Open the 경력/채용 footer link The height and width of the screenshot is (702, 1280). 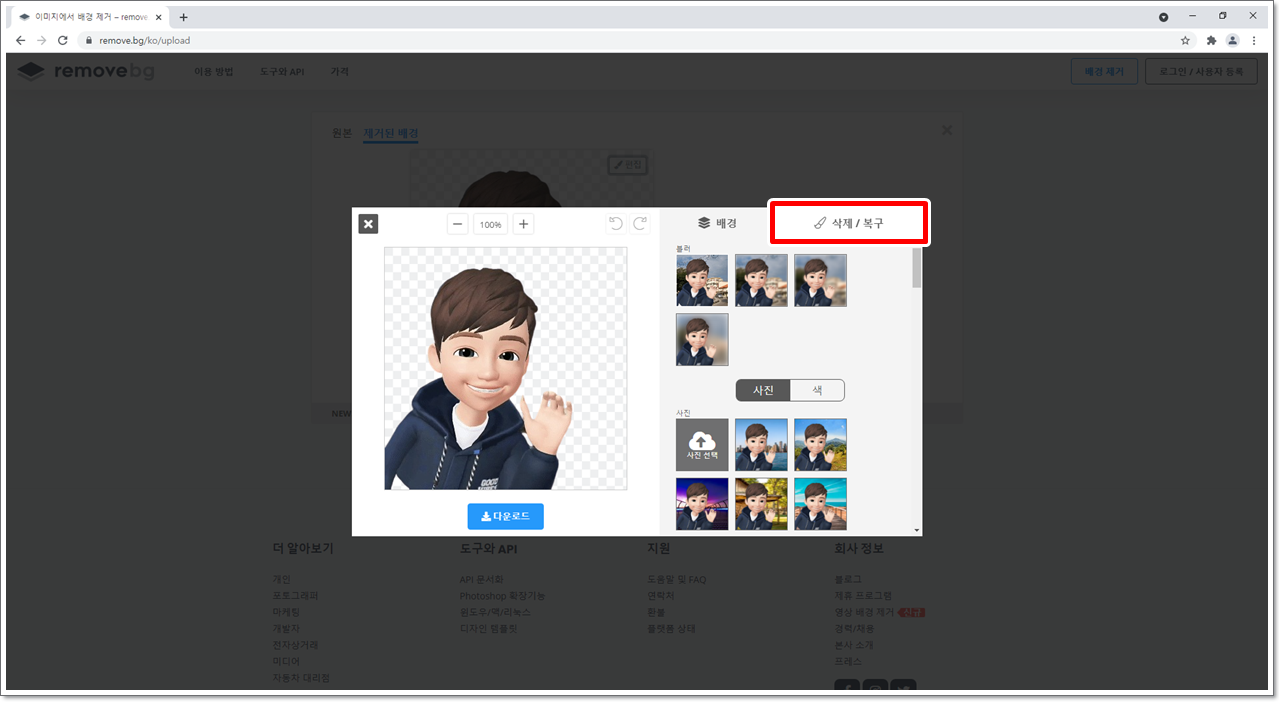tap(854, 628)
